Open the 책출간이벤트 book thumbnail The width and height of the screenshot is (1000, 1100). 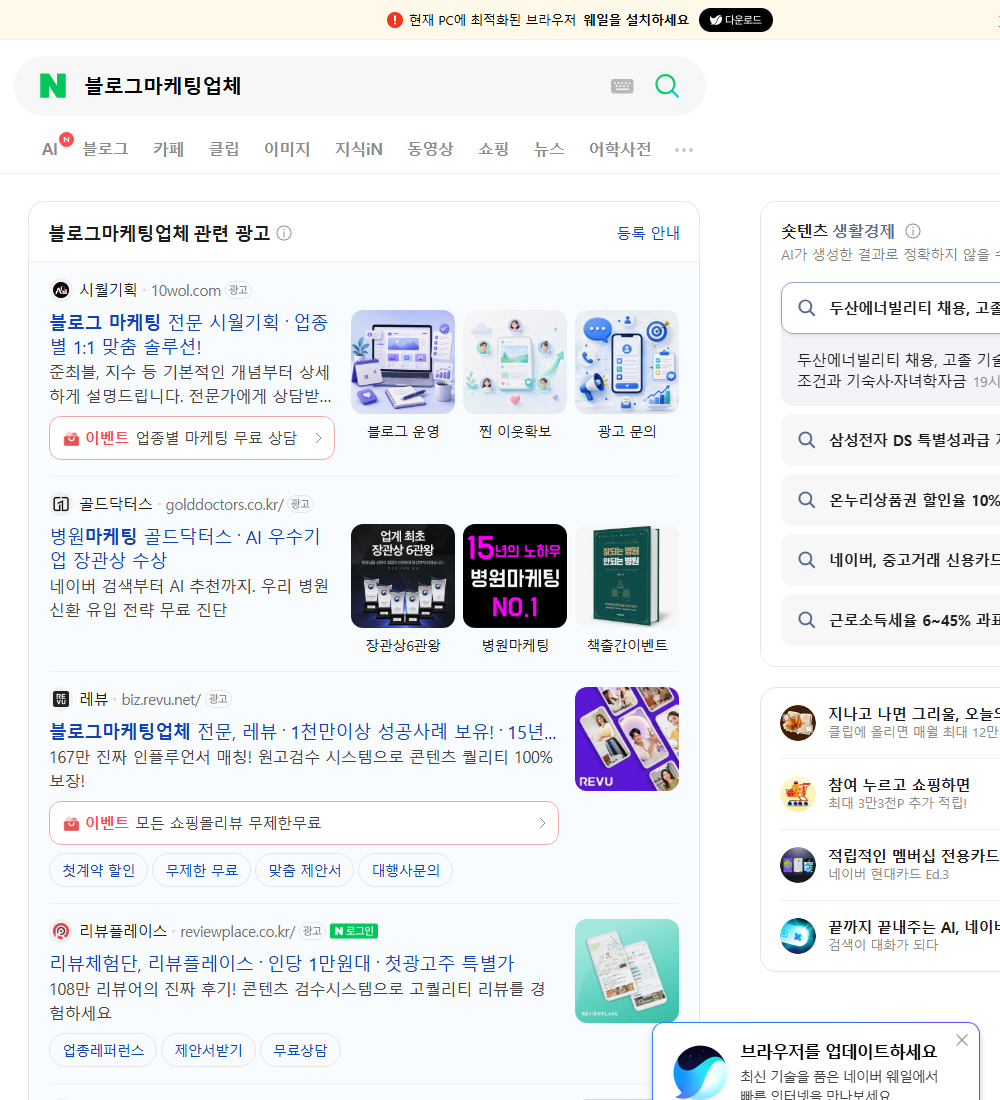click(x=627, y=576)
